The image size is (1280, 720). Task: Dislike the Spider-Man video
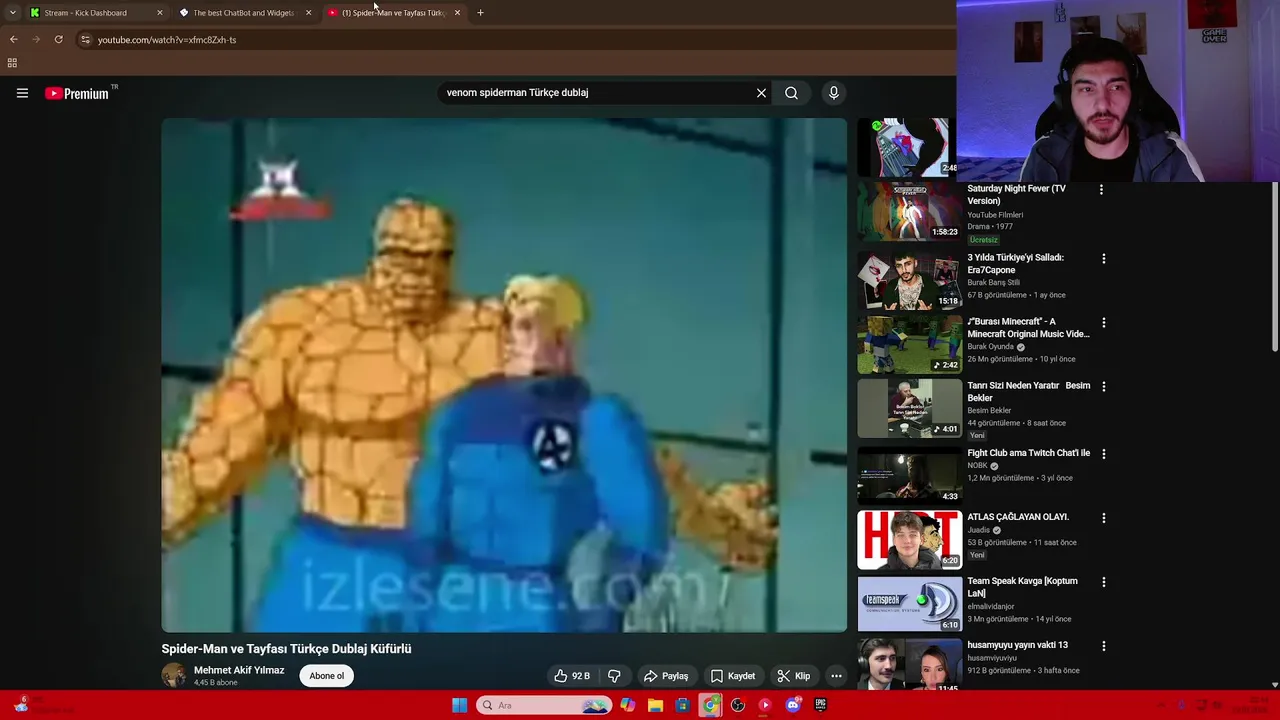(614, 676)
